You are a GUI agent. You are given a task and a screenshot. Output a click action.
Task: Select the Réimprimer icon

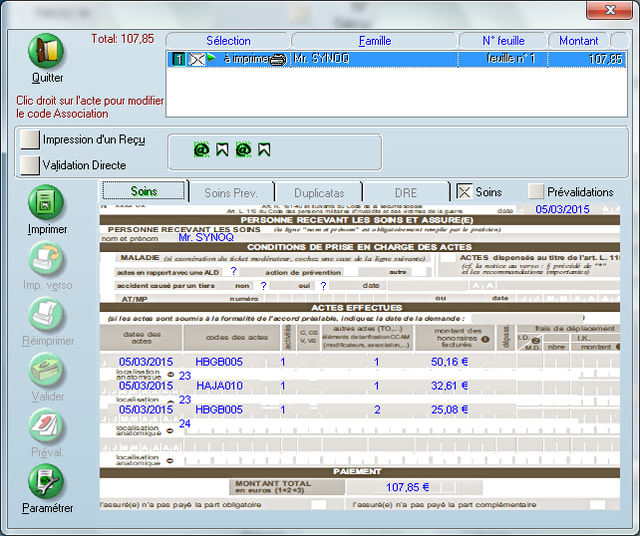coord(47,318)
